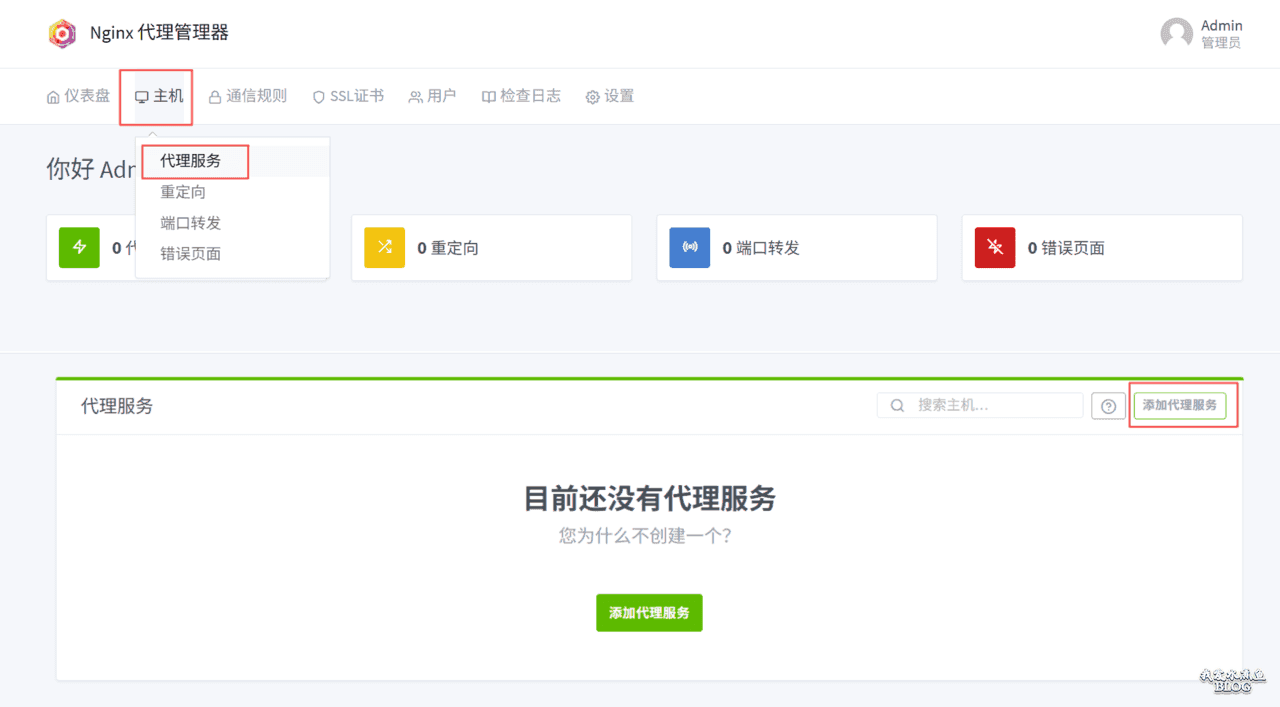The height and width of the screenshot is (707, 1280).
Task: Choose 重定向 in the hosts dropdown
Action: coord(183,192)
